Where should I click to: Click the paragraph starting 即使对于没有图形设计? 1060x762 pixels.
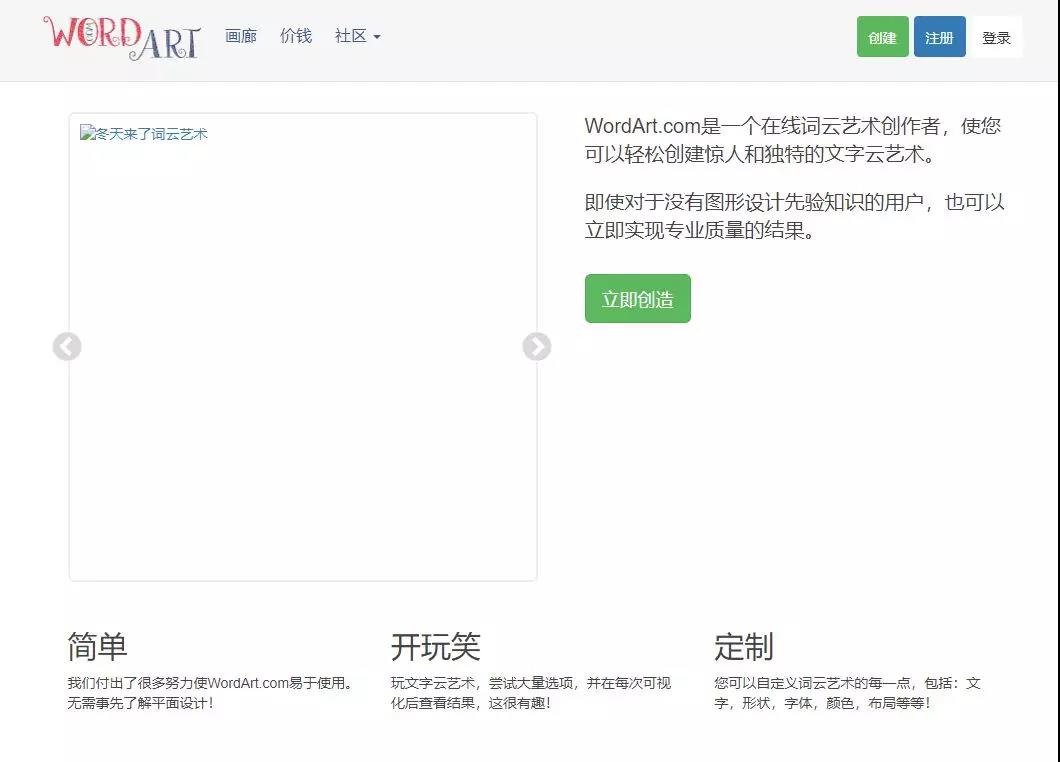(x=795, y=216)
